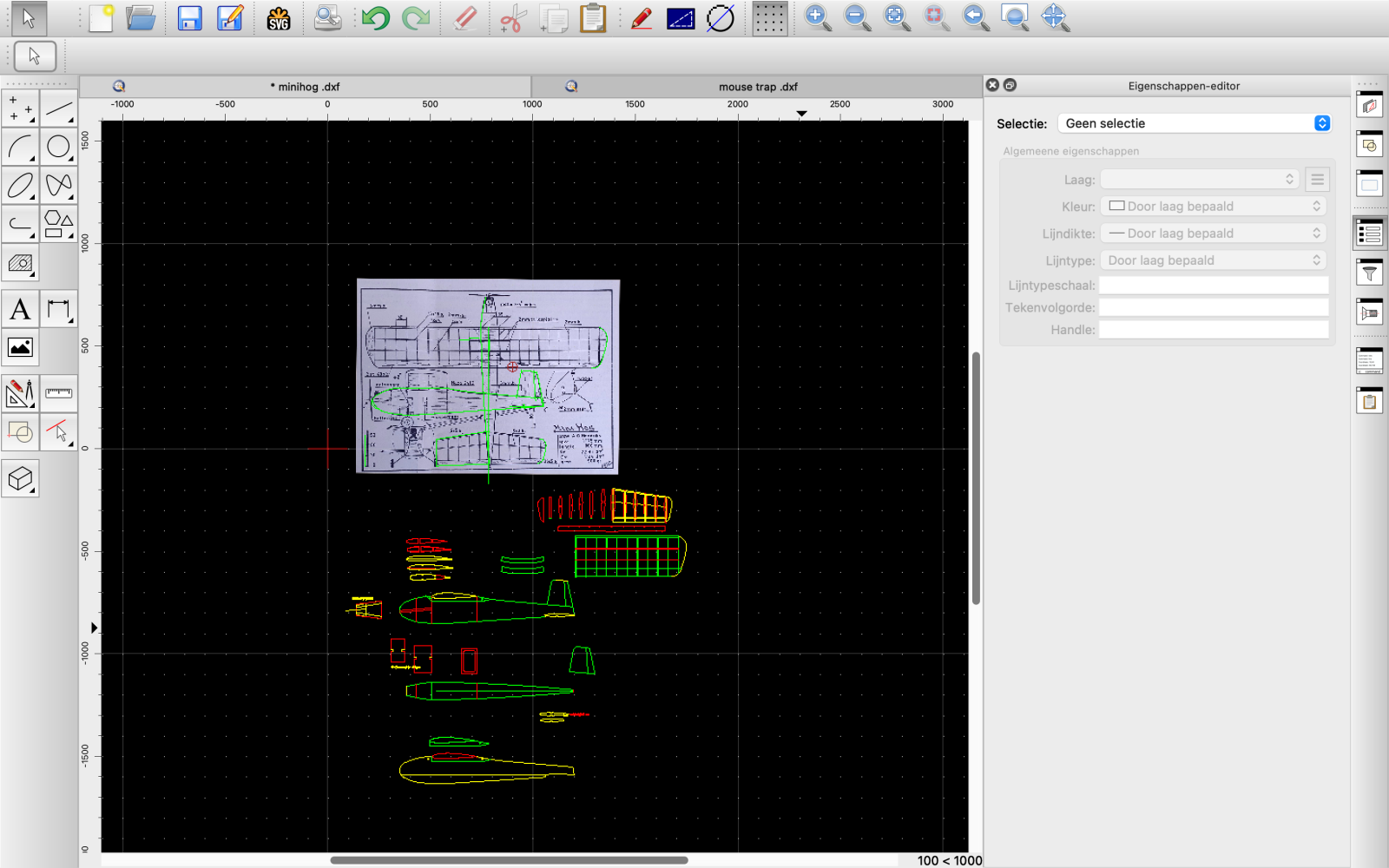The image size is (1389, 868).
Task: Select the Text tool (letter A)
Action: coord(20,309)
